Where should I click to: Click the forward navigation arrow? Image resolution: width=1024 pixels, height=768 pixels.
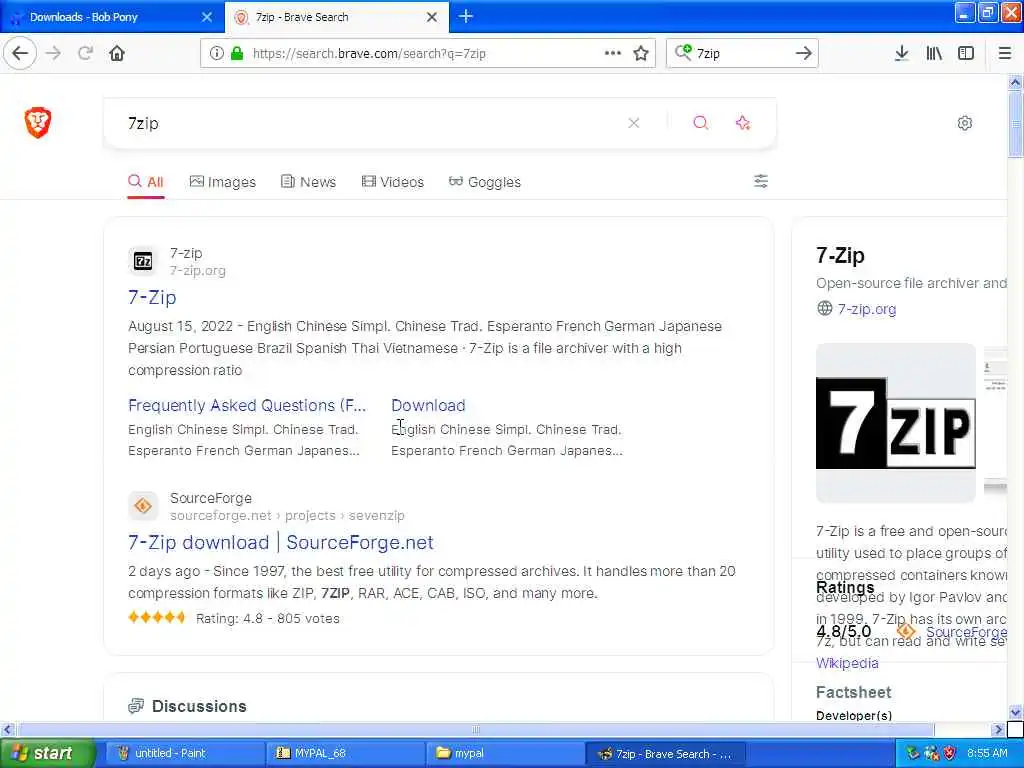click(x=54, y=53)
